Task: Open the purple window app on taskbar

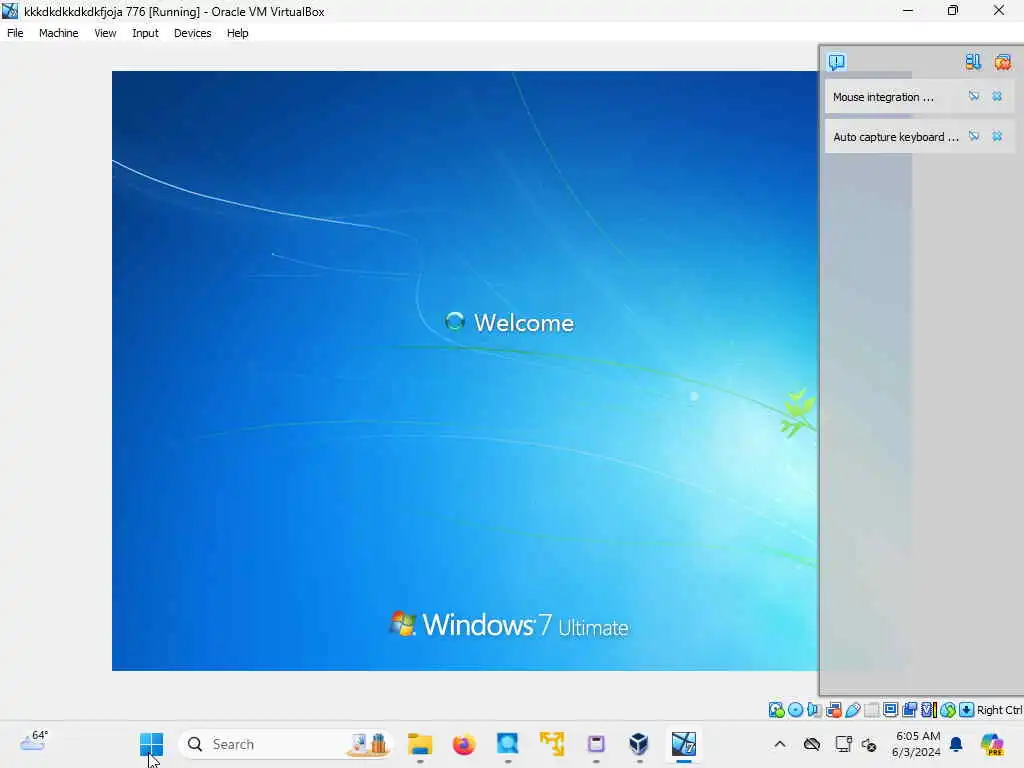Action: 596,744
